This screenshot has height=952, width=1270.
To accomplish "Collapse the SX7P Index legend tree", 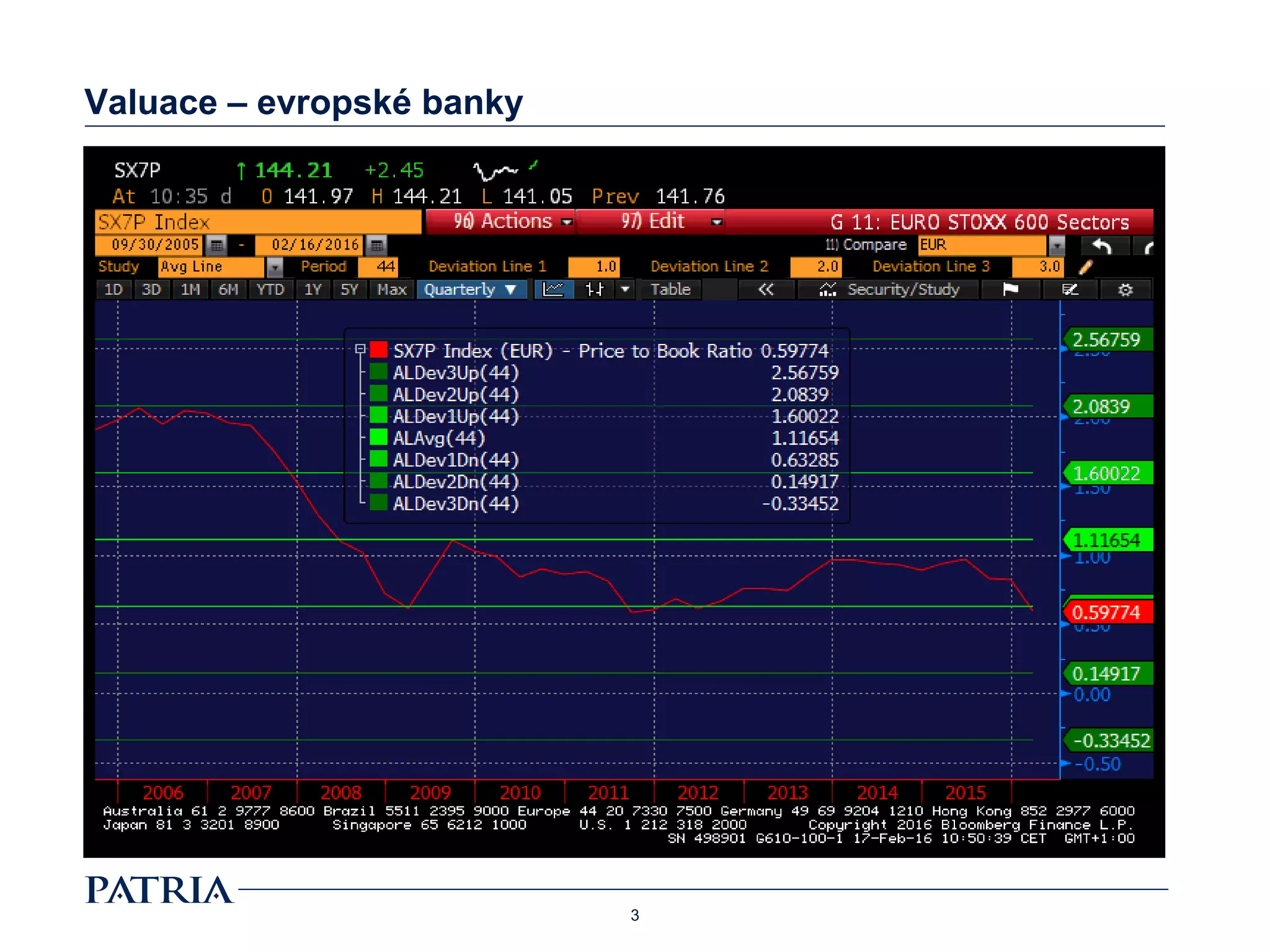I will (360, 350).
